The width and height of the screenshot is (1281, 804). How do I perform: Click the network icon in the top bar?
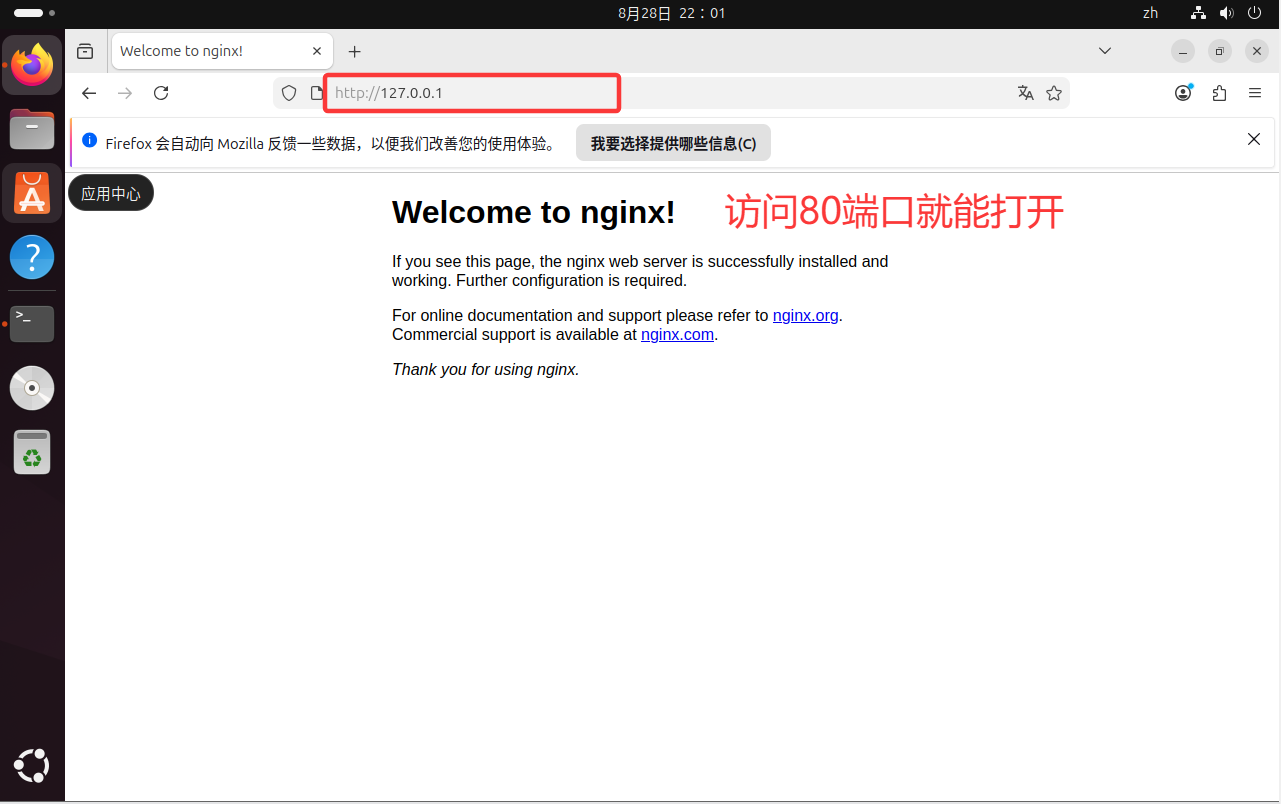tap(1199, 14)
